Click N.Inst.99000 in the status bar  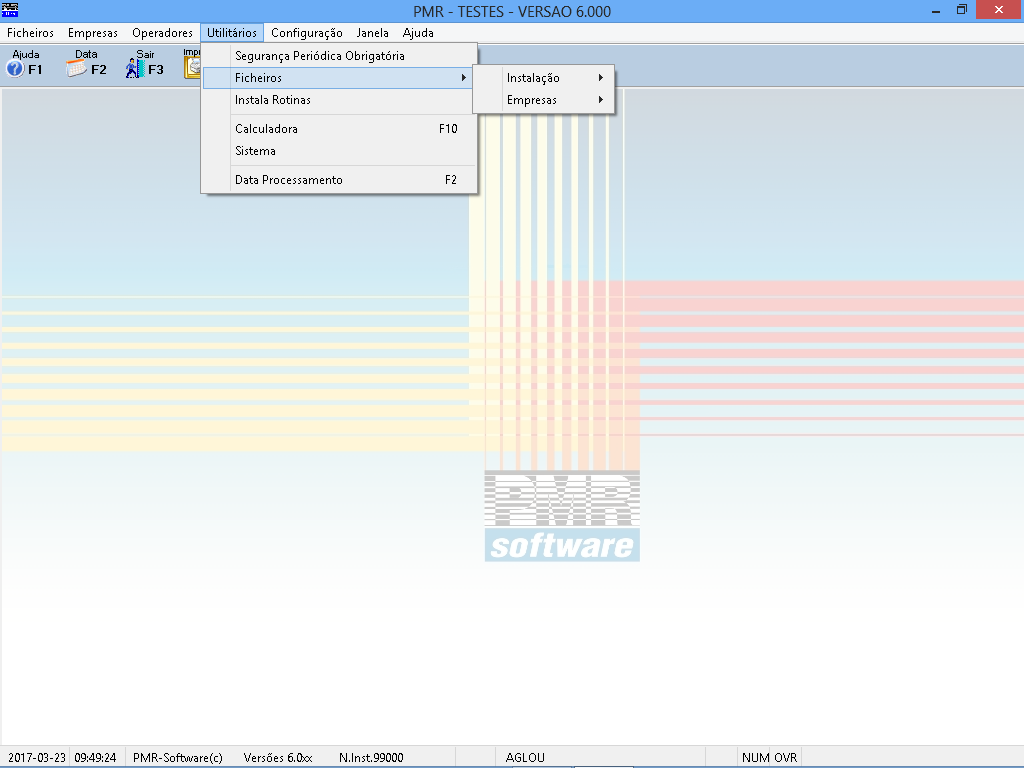tap(371, 758)
